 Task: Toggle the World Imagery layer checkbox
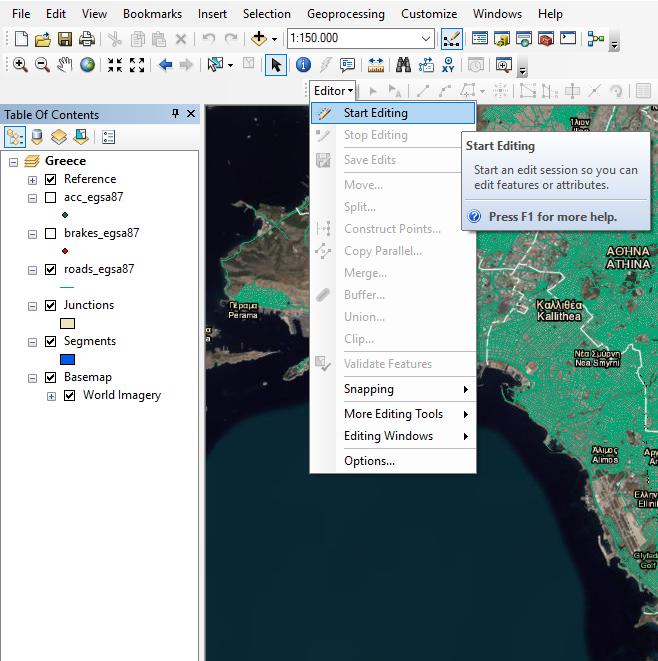pyautogui.click(x=70, y=395)
